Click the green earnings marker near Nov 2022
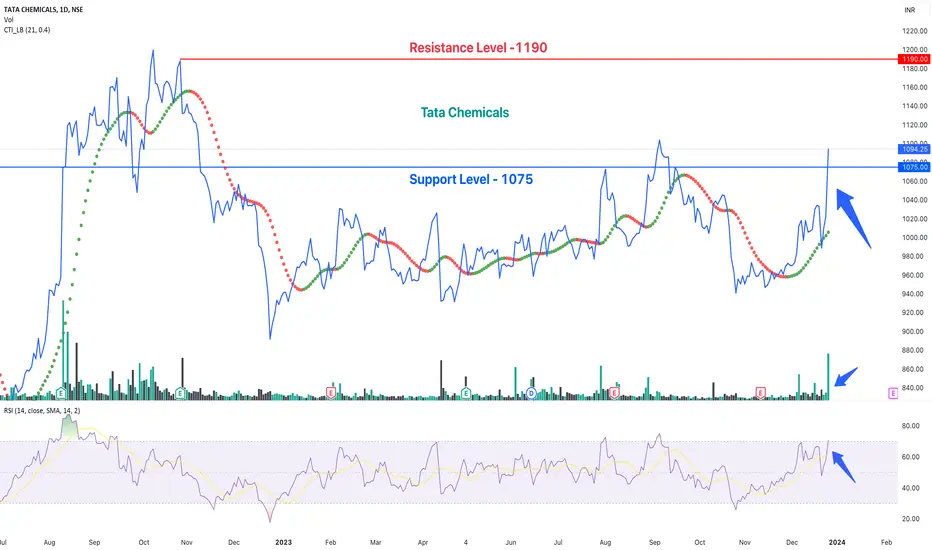932x550 pixels. tap(181, 393)
